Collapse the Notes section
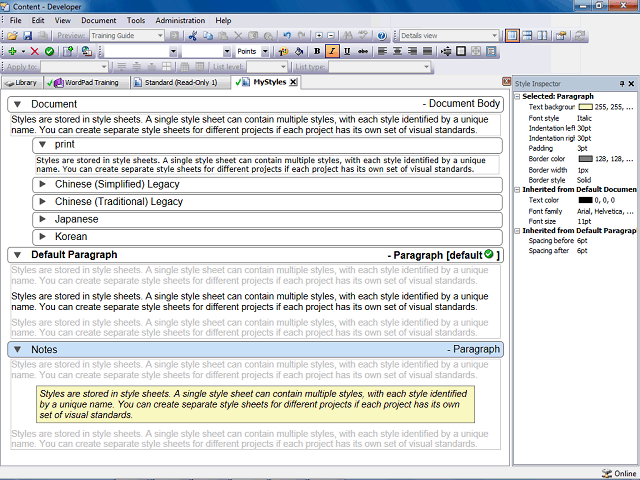 [x=18, y=350]
